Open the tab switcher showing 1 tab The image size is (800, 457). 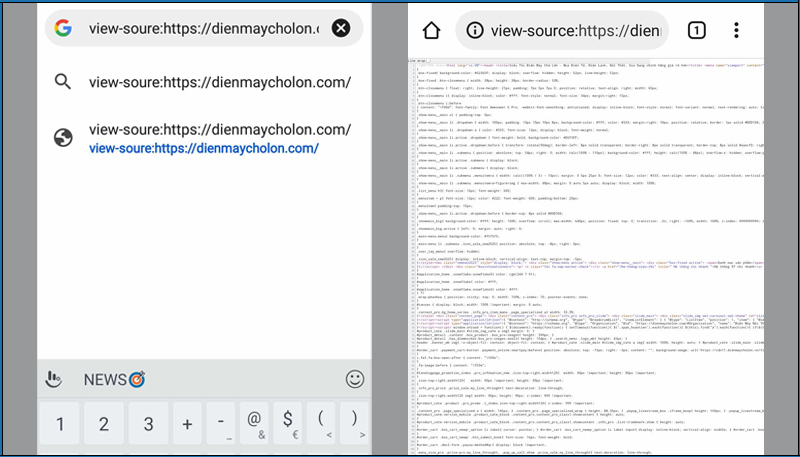tap(696, 31)
